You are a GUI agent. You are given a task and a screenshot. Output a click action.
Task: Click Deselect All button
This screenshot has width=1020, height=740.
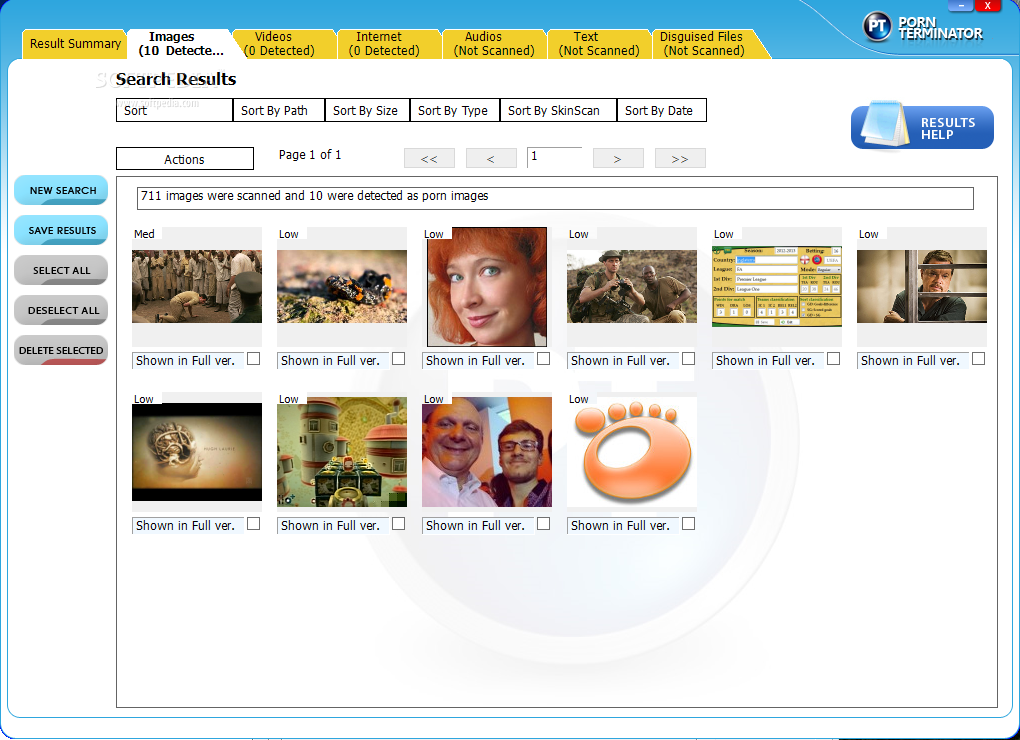coord(61,310)
